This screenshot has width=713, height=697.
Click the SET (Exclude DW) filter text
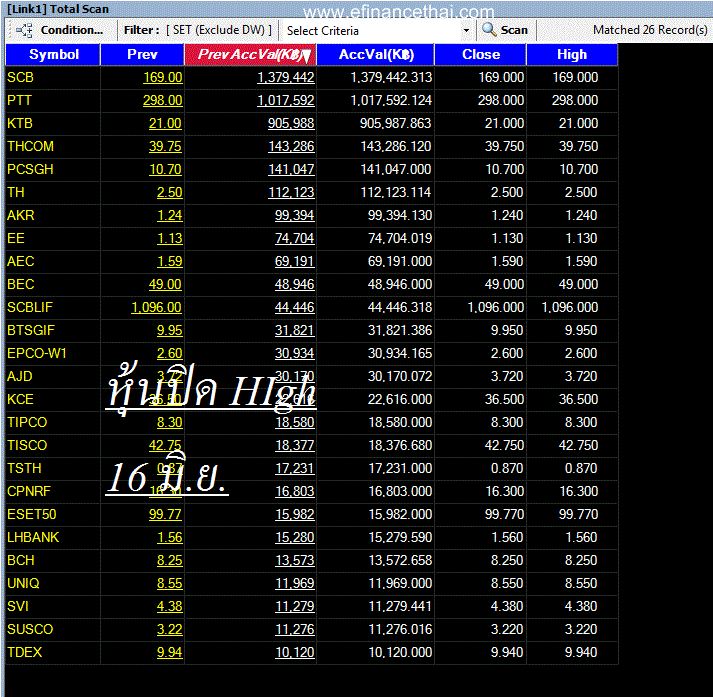(x=219, y=30)
